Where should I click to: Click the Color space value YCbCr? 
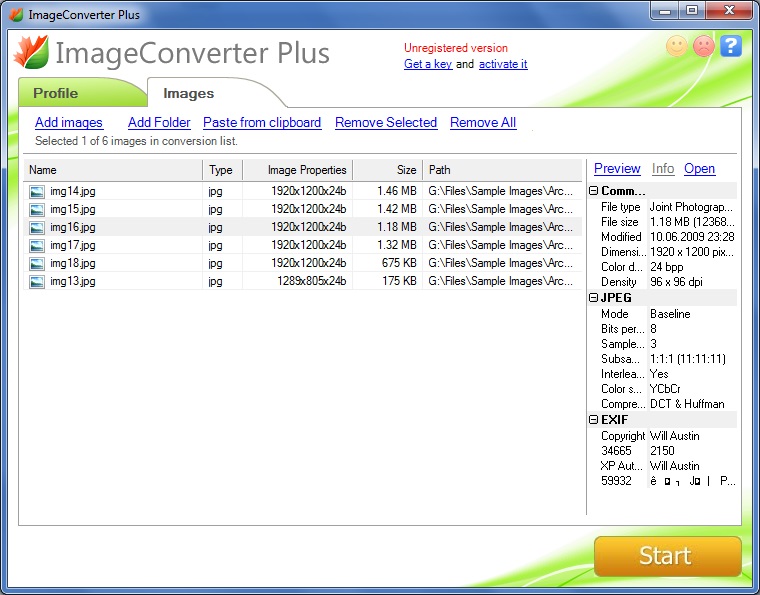pyautogui.click(x=665, y=389)
